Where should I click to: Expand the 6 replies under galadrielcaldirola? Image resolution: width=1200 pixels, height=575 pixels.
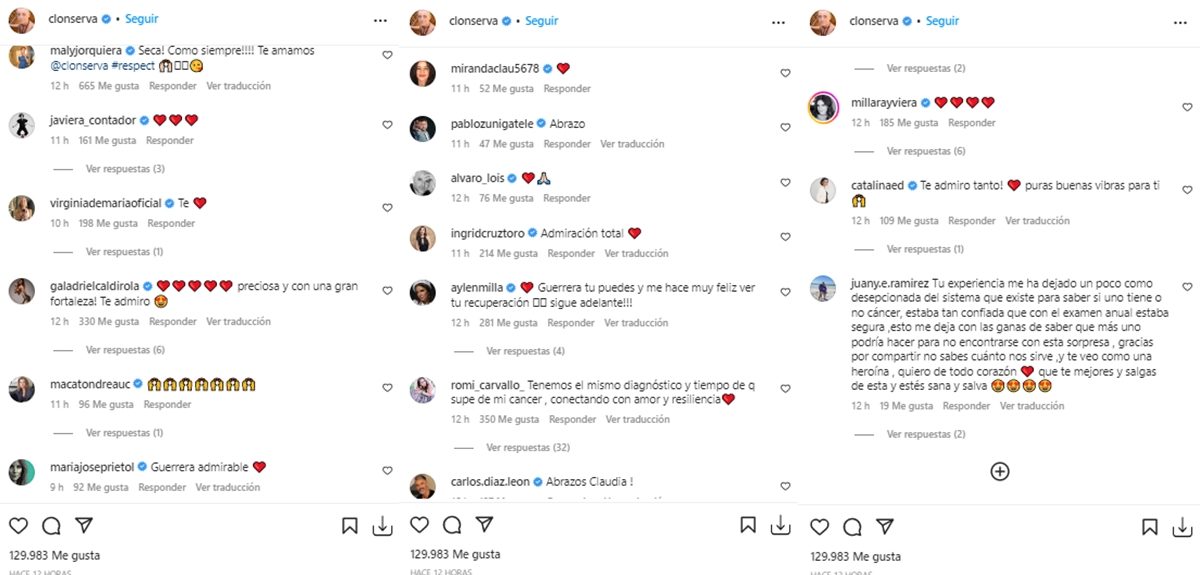(125, 350)
